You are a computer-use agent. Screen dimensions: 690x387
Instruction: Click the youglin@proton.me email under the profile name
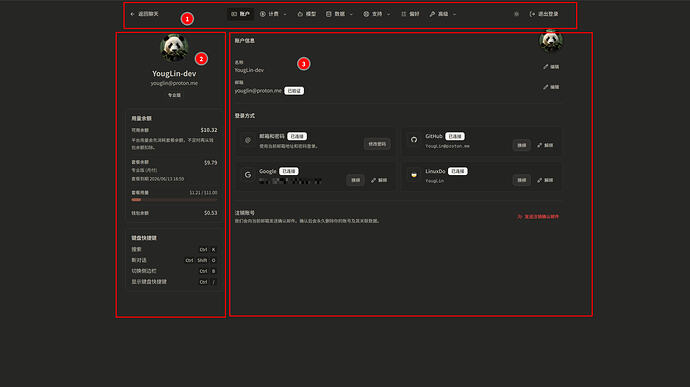pyautogui.click(x=174, y=83)
